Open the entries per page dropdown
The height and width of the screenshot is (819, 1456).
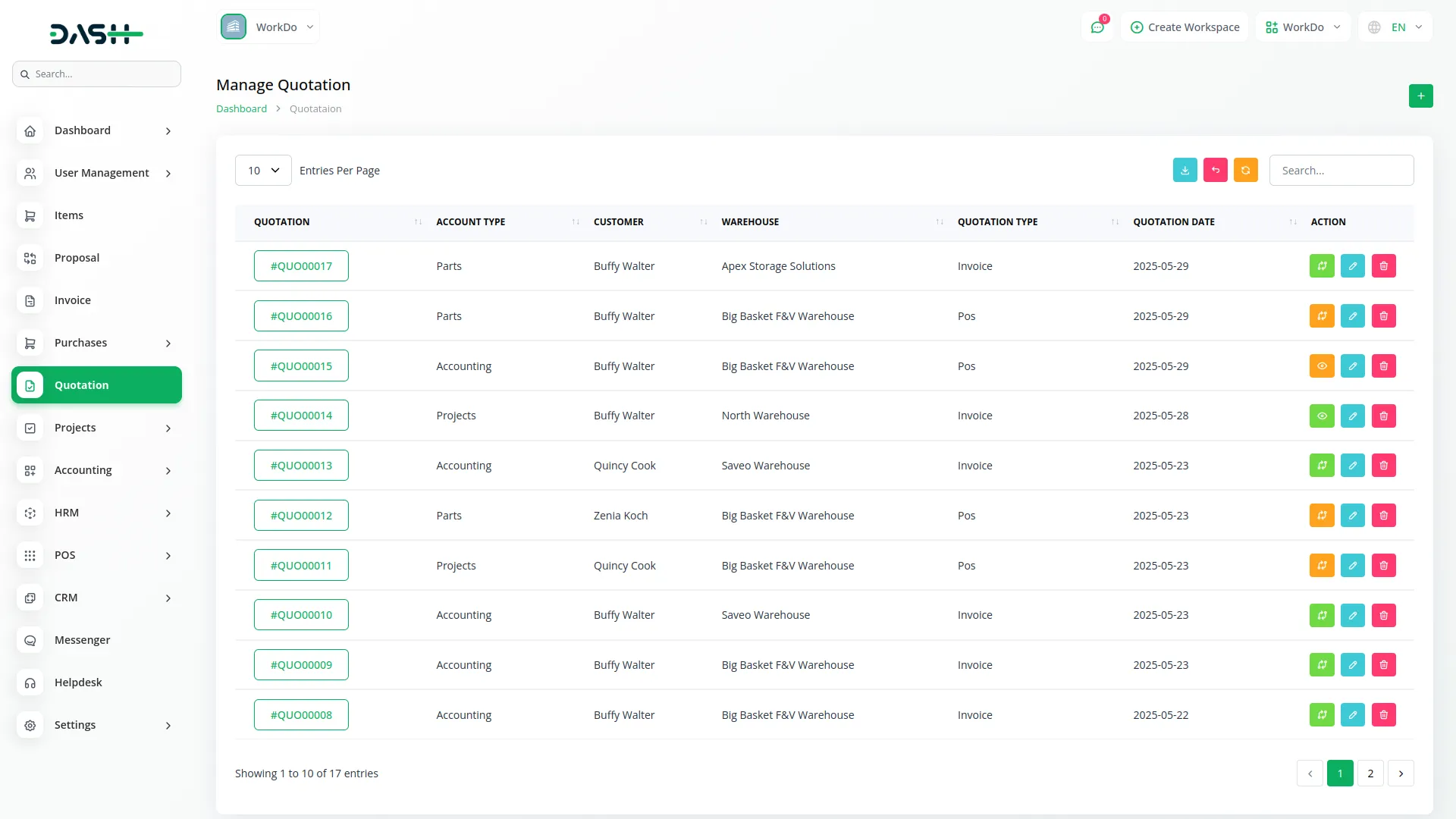point(263,171)
